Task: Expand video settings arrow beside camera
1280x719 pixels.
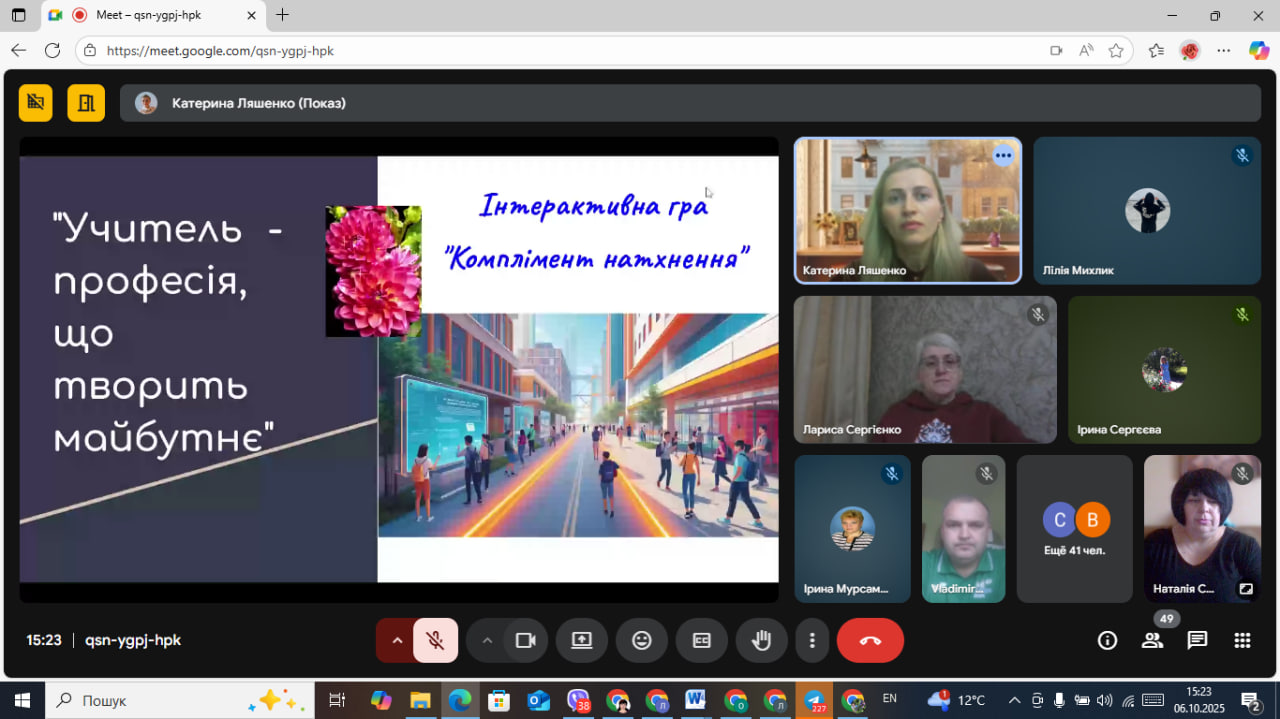Action: [x=487, y=641]
